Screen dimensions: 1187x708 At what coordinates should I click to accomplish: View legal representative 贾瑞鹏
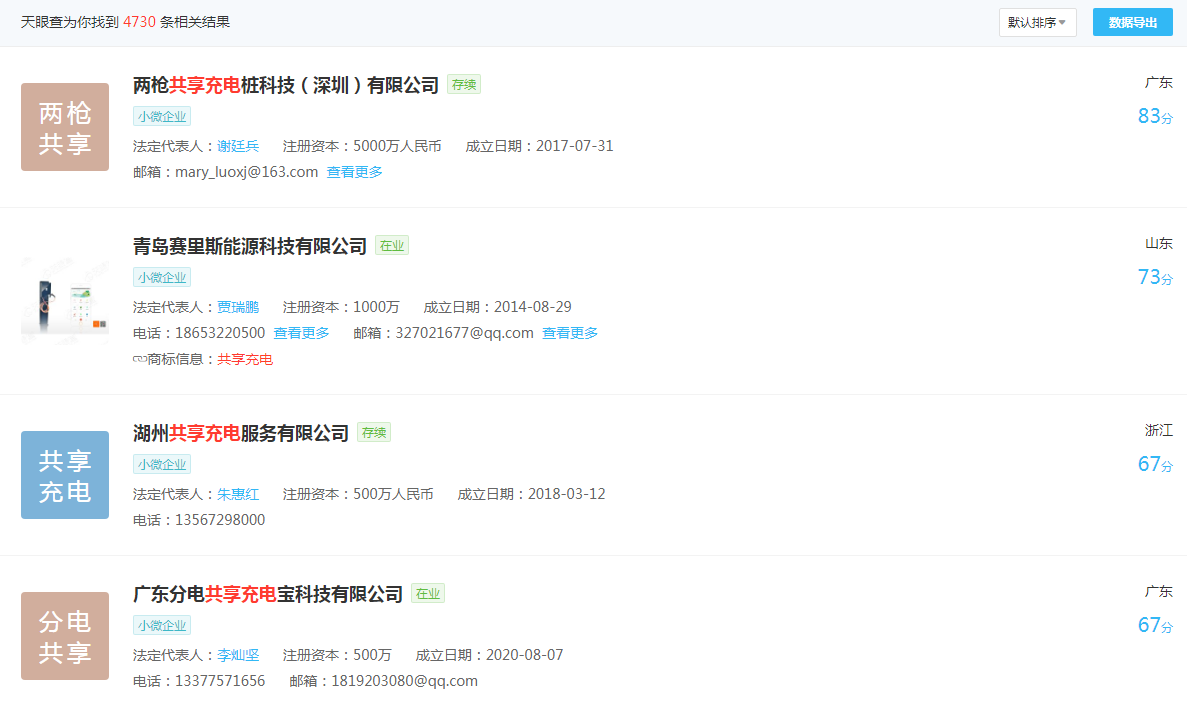click(x=238, y=307)
